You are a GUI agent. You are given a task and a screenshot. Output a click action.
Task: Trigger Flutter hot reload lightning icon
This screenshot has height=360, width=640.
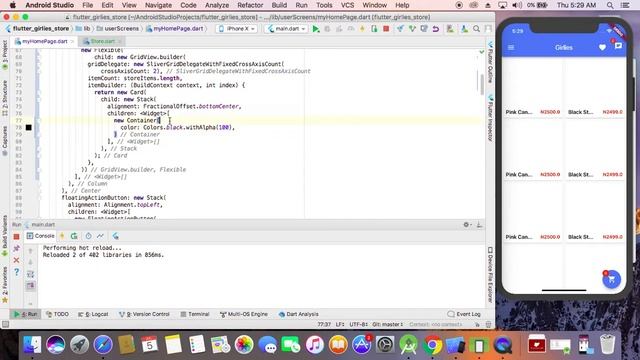(362, 29)
